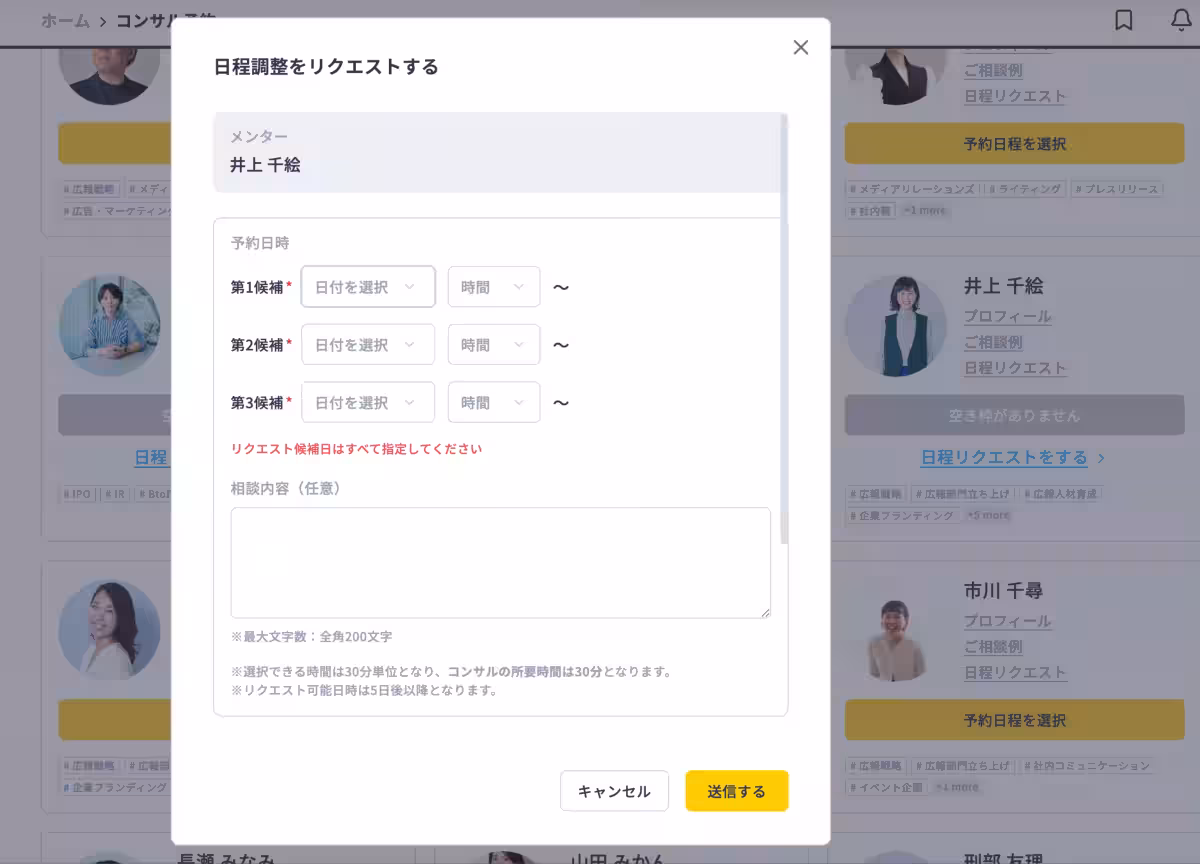Go to ホーム via the breadcrumb
This screenshot has height=864, width=1200.
point(62,18)
